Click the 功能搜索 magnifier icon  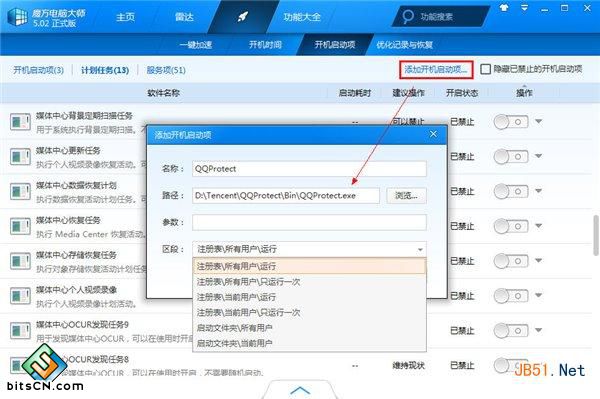[x=408, y=16]
